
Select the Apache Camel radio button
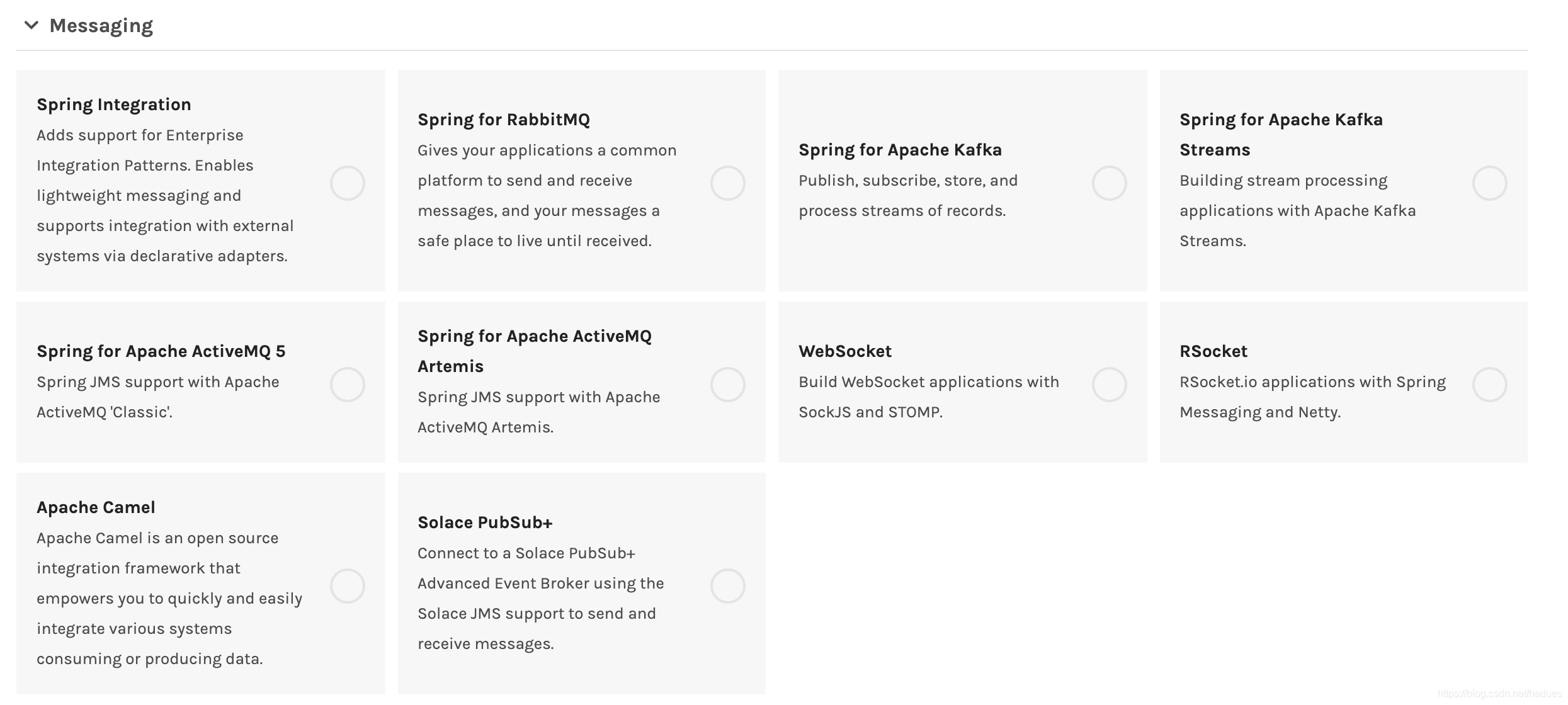[x=348, y=586]
